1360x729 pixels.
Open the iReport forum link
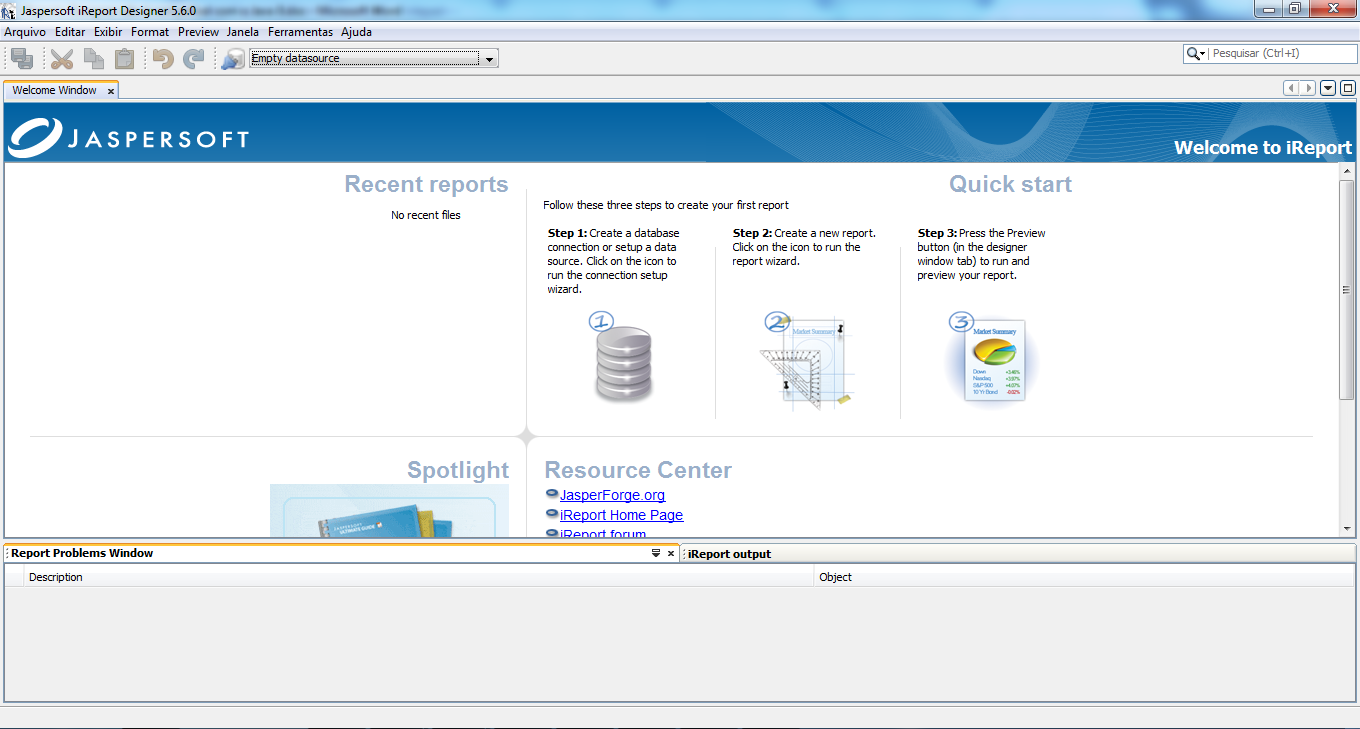pos(603,533)
